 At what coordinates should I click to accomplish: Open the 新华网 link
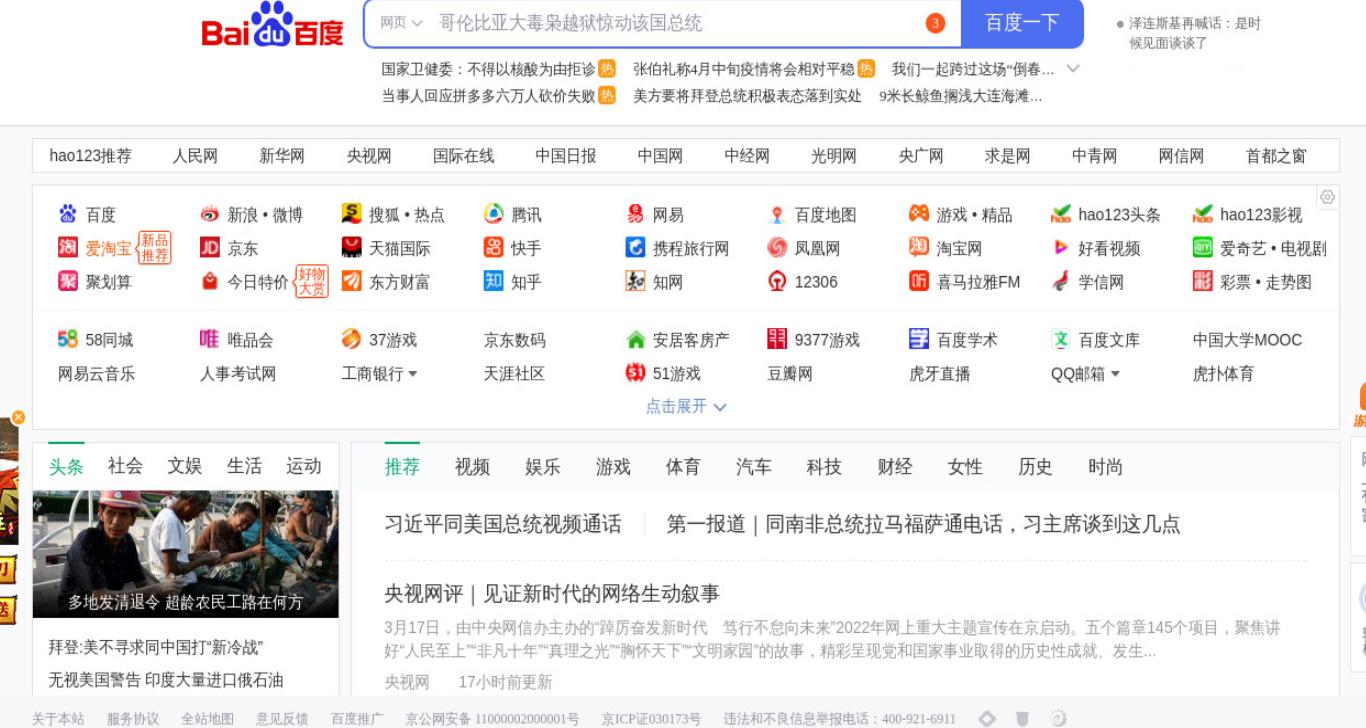(282, 156)
